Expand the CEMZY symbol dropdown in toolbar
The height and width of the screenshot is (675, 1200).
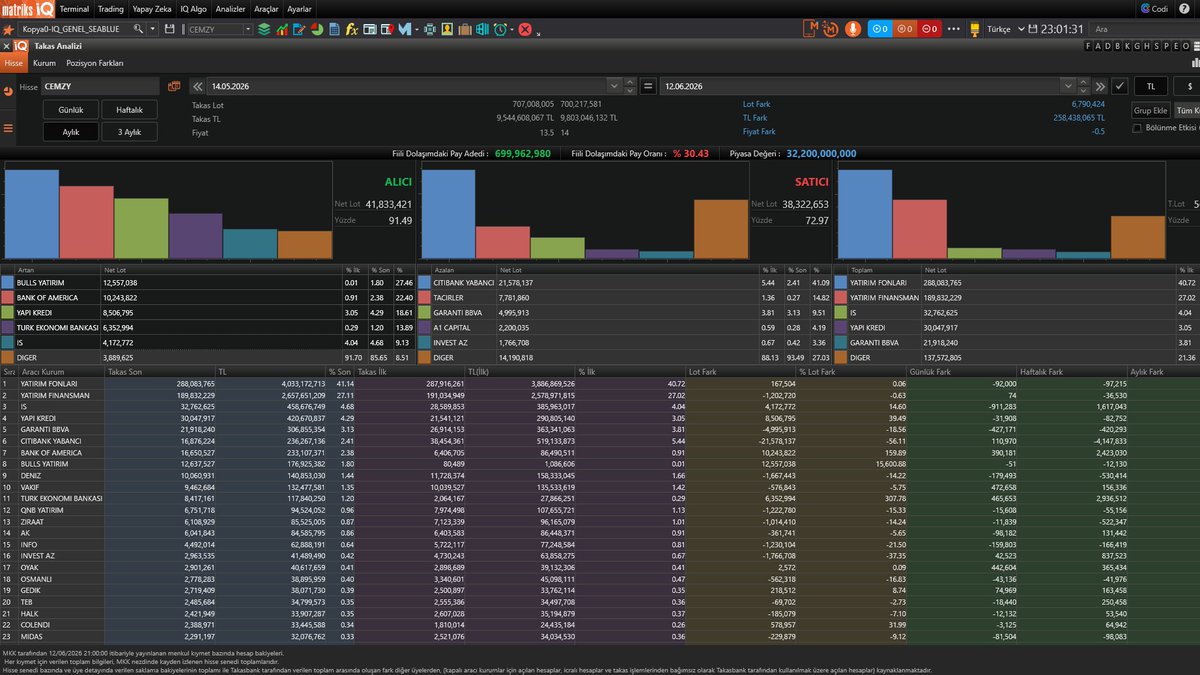[x=249, y=30]
